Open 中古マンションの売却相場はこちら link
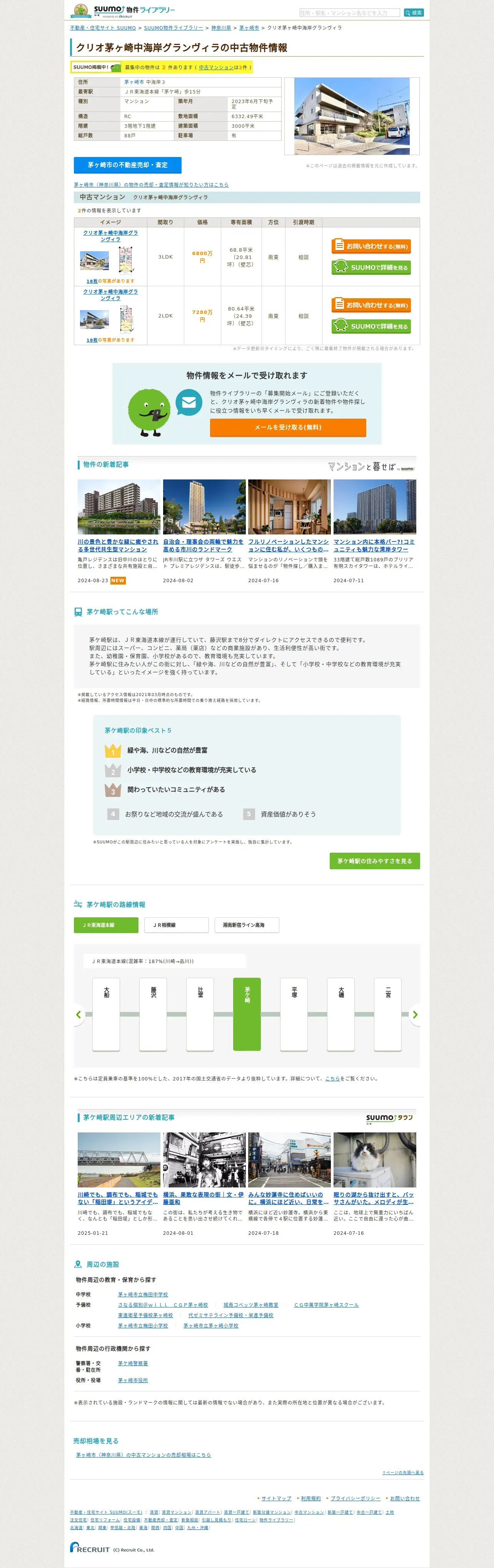494x1568 pixels. click(144, 1455)
